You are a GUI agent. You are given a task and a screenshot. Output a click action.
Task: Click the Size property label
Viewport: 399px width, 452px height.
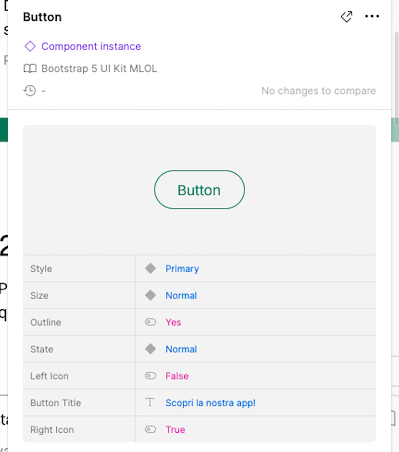(39, 296)
